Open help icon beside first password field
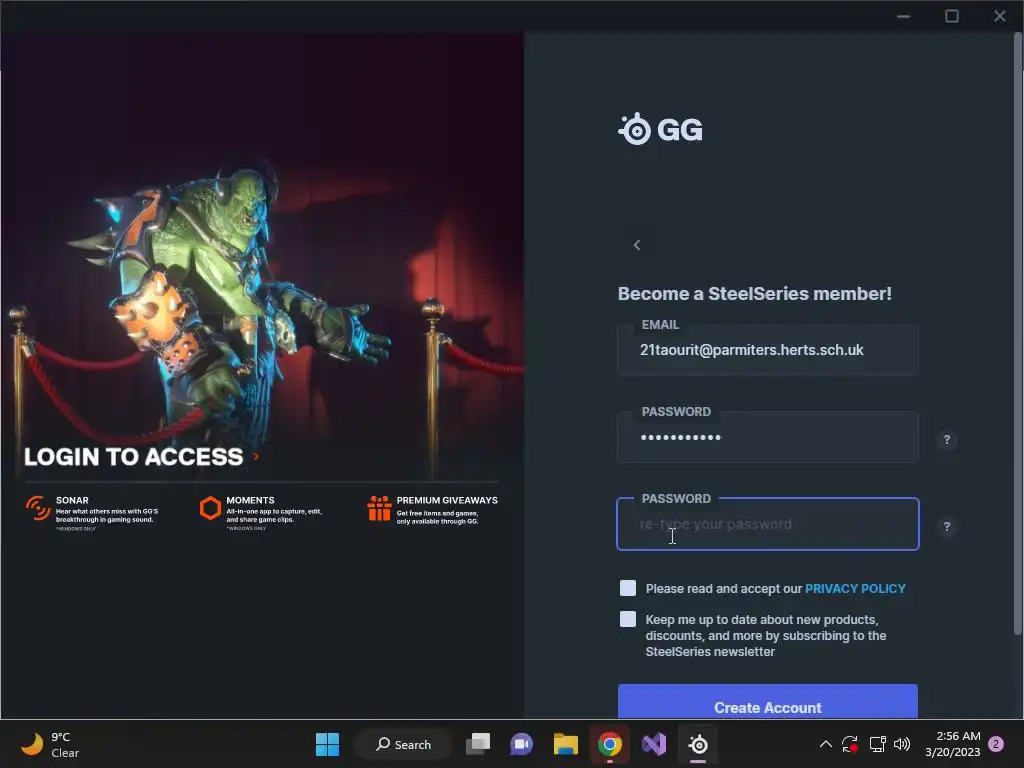This screenshot has width=1024, height=768. 946,440
